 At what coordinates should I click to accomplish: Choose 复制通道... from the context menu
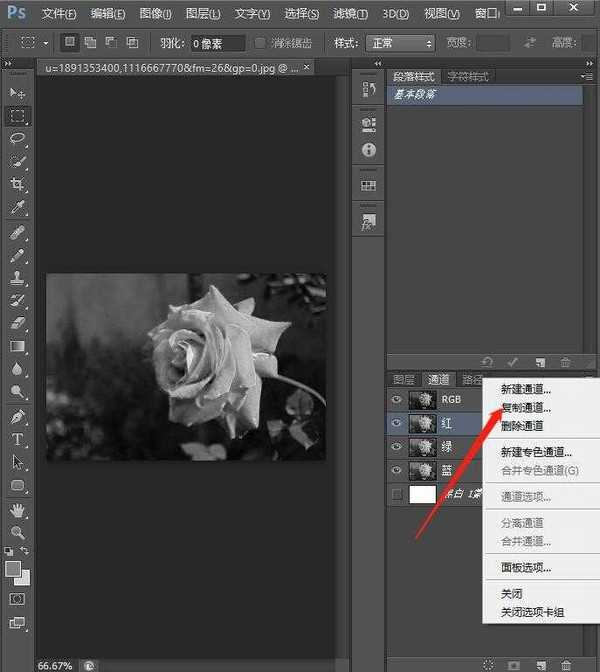[x=525, y=408]
